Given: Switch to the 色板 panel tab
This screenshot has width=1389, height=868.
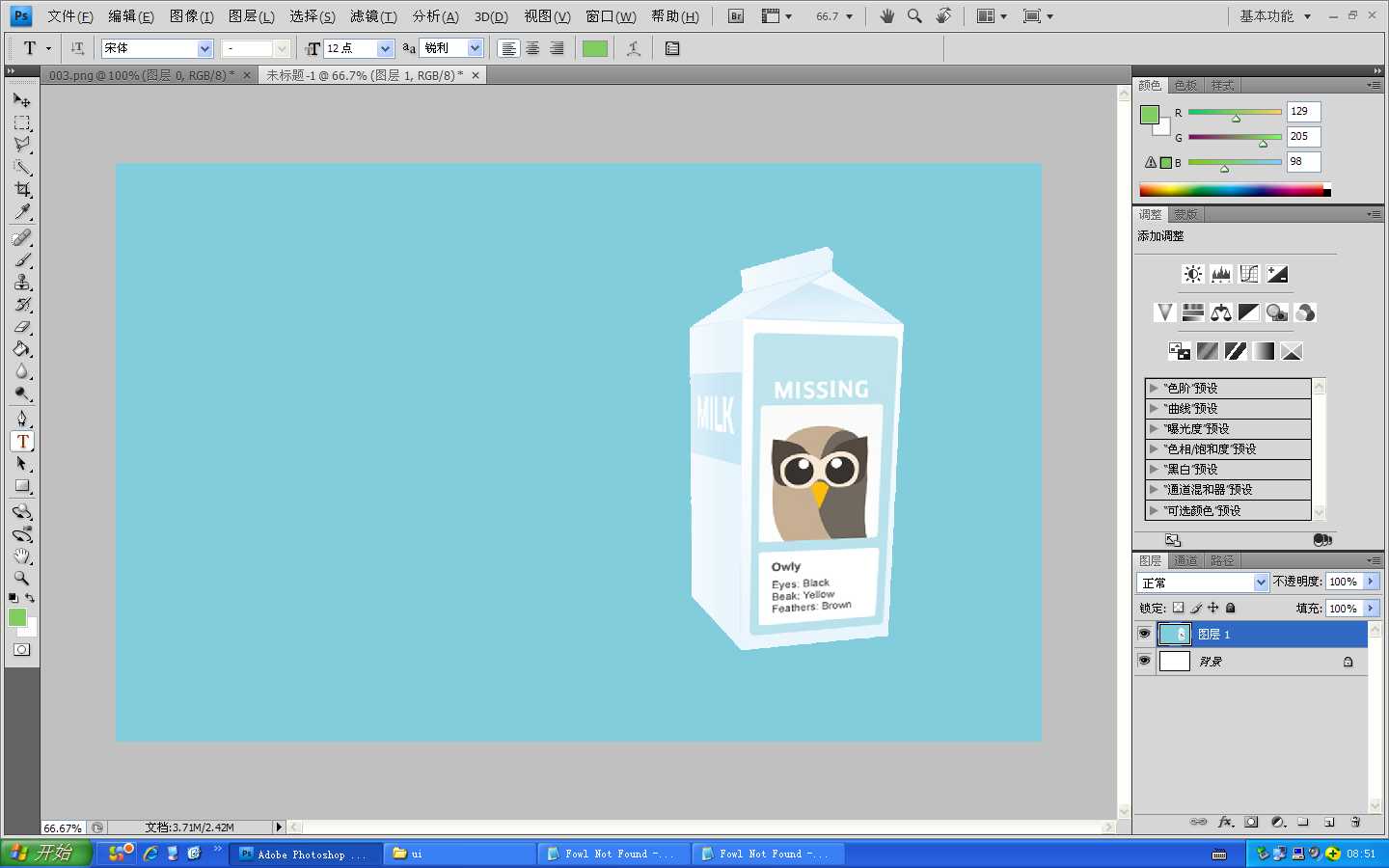Looking at the screenshot, I should [1186, 86].
